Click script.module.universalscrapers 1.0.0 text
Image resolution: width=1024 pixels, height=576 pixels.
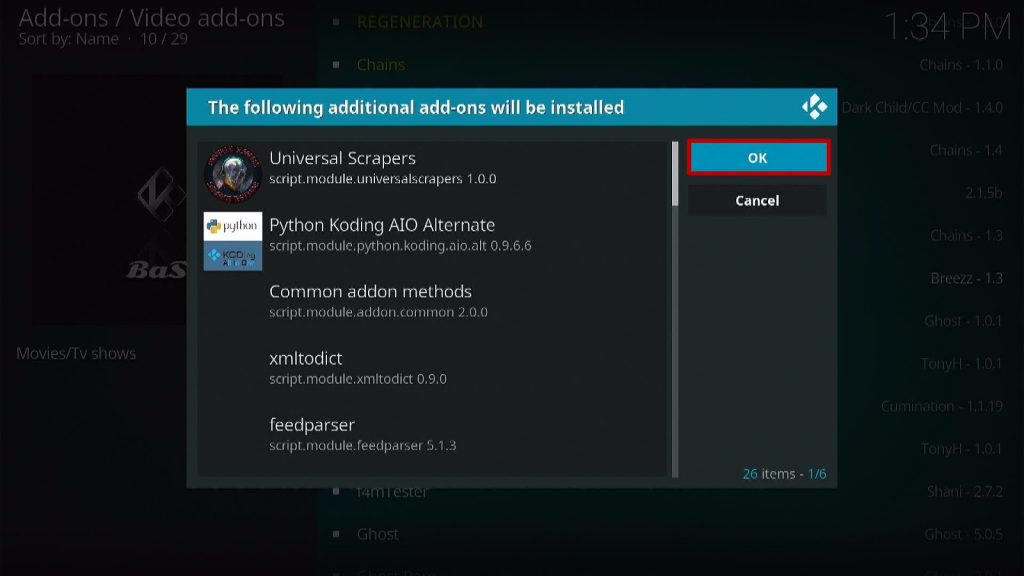pos(383,179)
